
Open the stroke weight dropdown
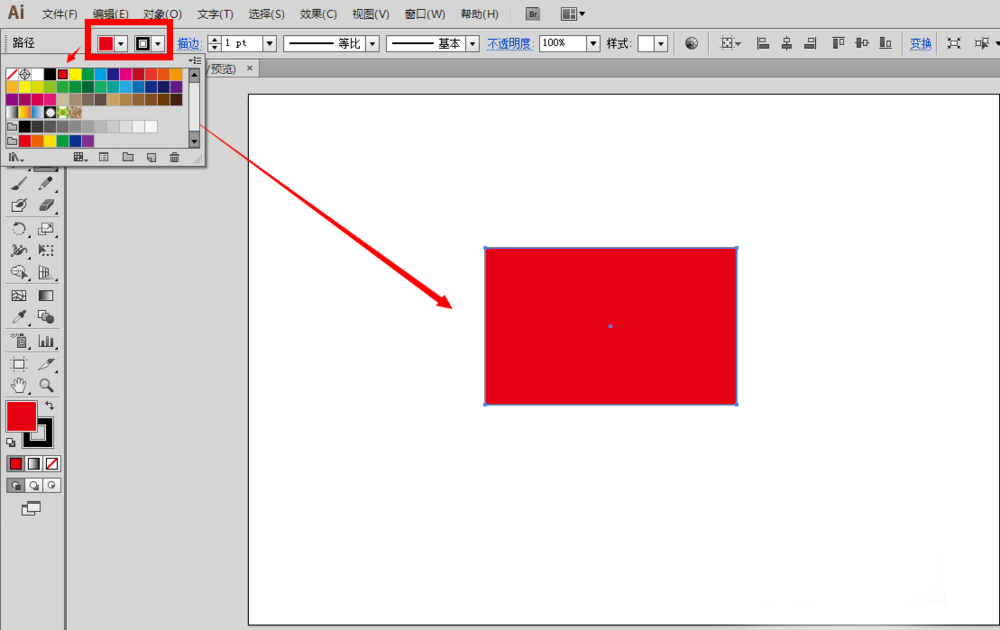270,43
